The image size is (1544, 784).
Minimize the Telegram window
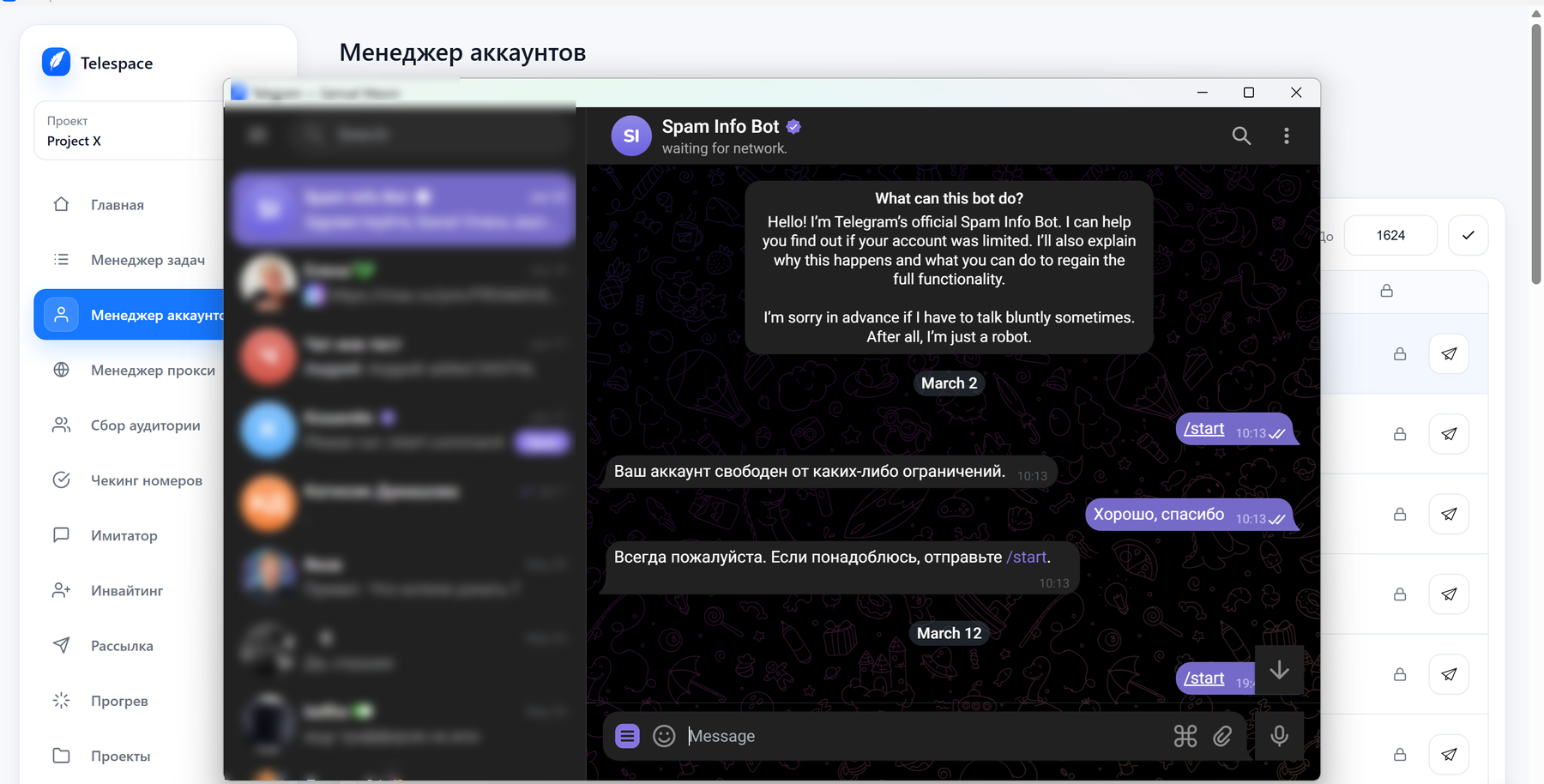(1202, 93)
